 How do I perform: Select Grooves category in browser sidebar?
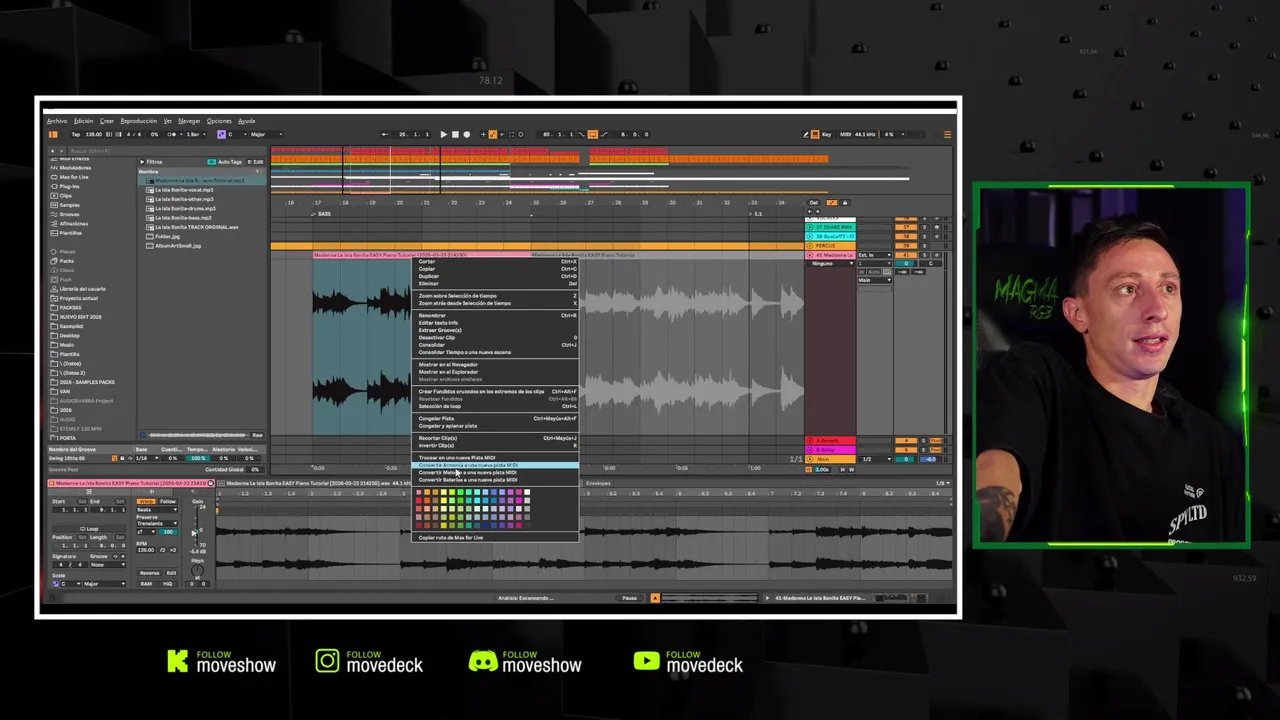point(70,214)
